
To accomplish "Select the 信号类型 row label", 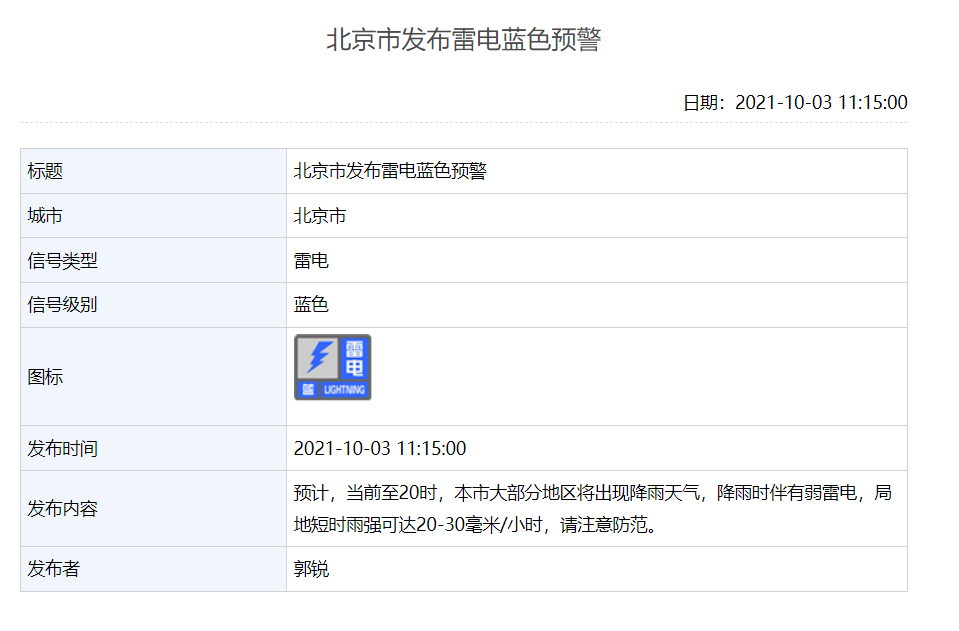I will pos(62,261).
